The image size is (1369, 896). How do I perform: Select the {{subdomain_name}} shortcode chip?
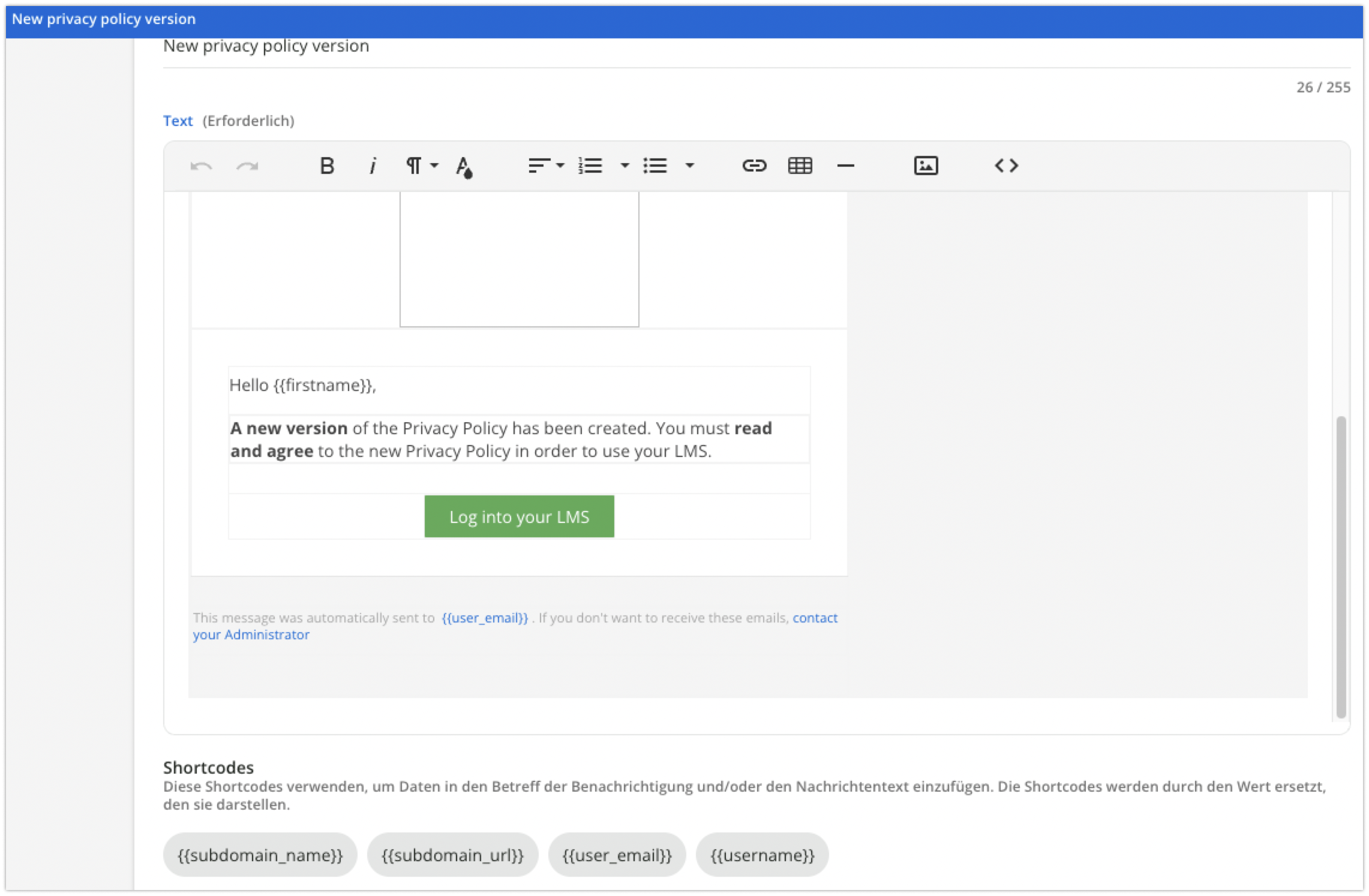(260, 855)
